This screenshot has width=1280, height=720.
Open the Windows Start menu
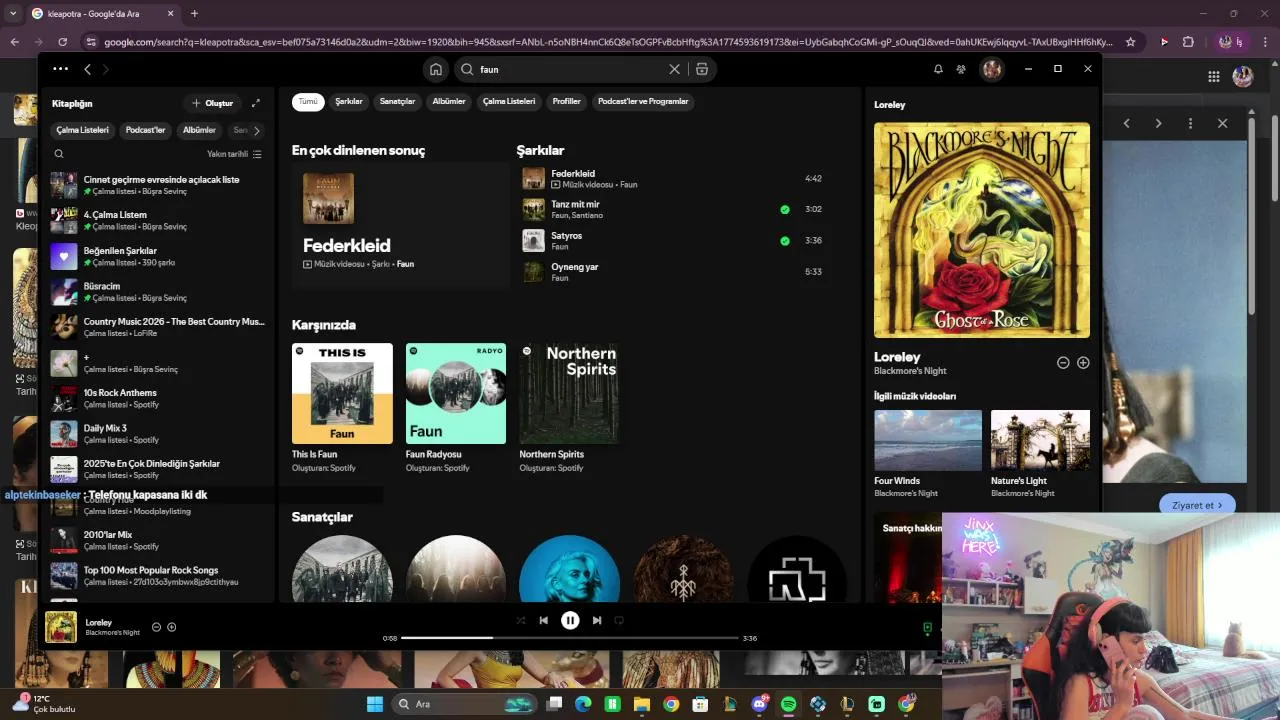[x=375, y=704]
